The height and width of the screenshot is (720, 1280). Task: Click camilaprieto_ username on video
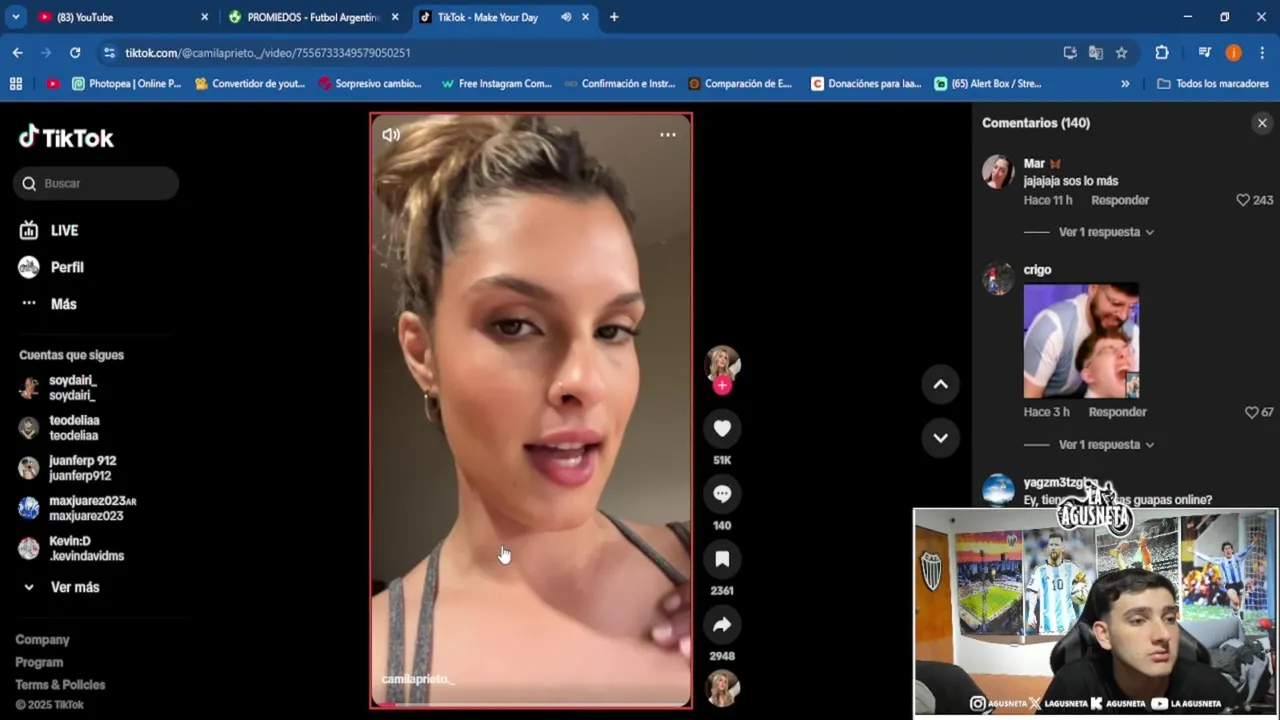tap(418, 679)
